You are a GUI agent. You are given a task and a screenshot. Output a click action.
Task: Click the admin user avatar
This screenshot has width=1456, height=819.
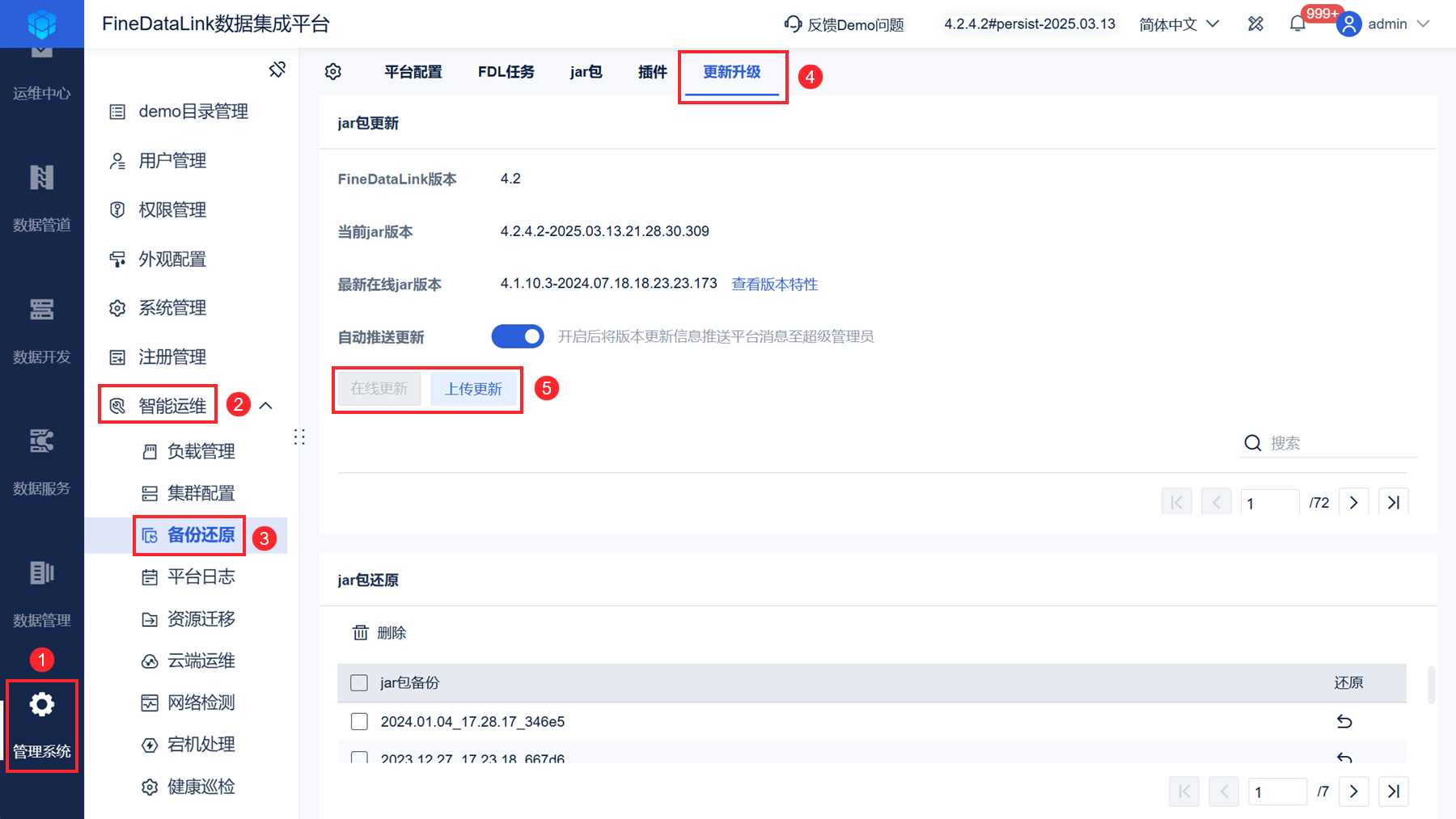click(x=1348, y=24)
